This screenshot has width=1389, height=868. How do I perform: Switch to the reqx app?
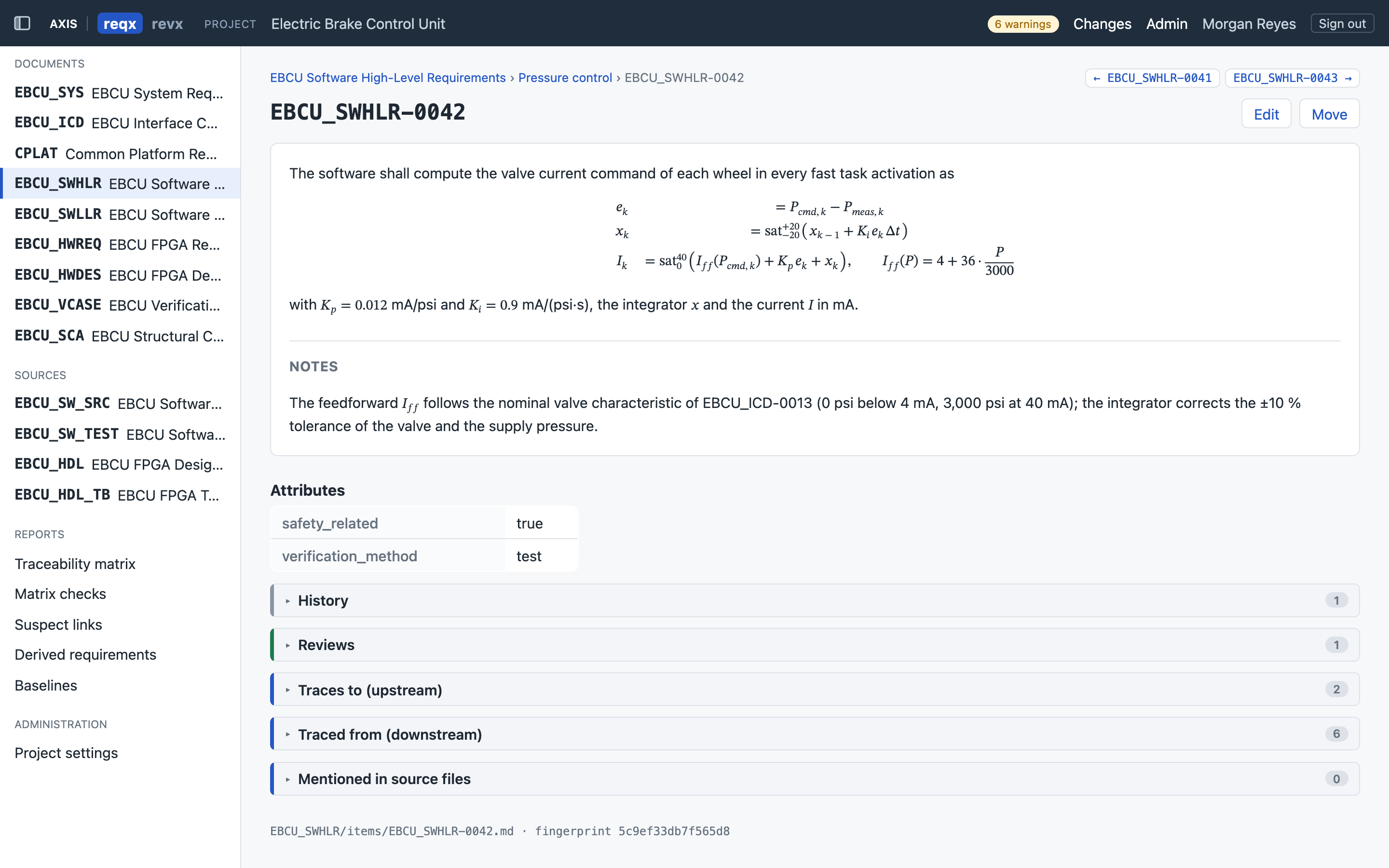[120, 24]
